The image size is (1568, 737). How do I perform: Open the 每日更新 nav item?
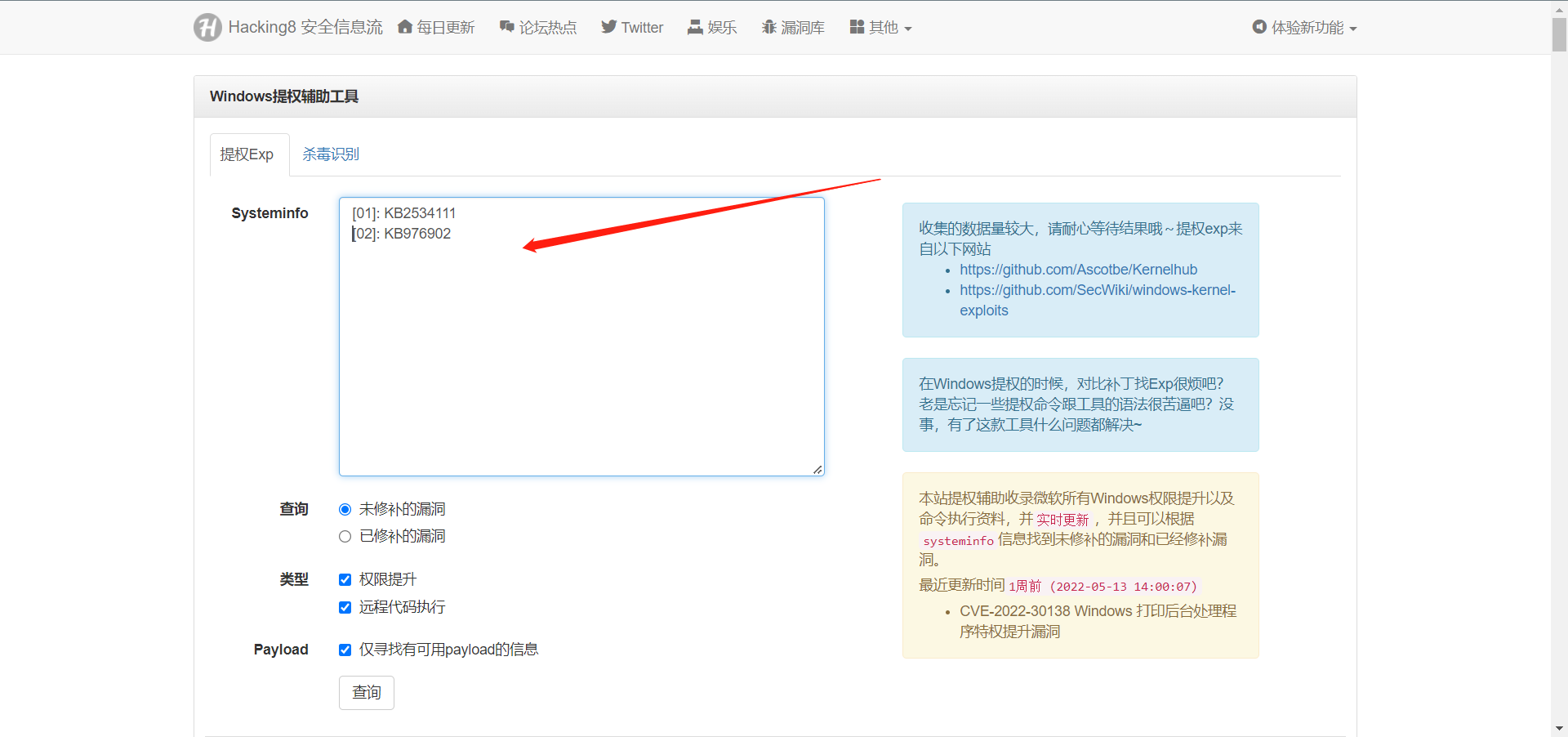click(436, 28)
